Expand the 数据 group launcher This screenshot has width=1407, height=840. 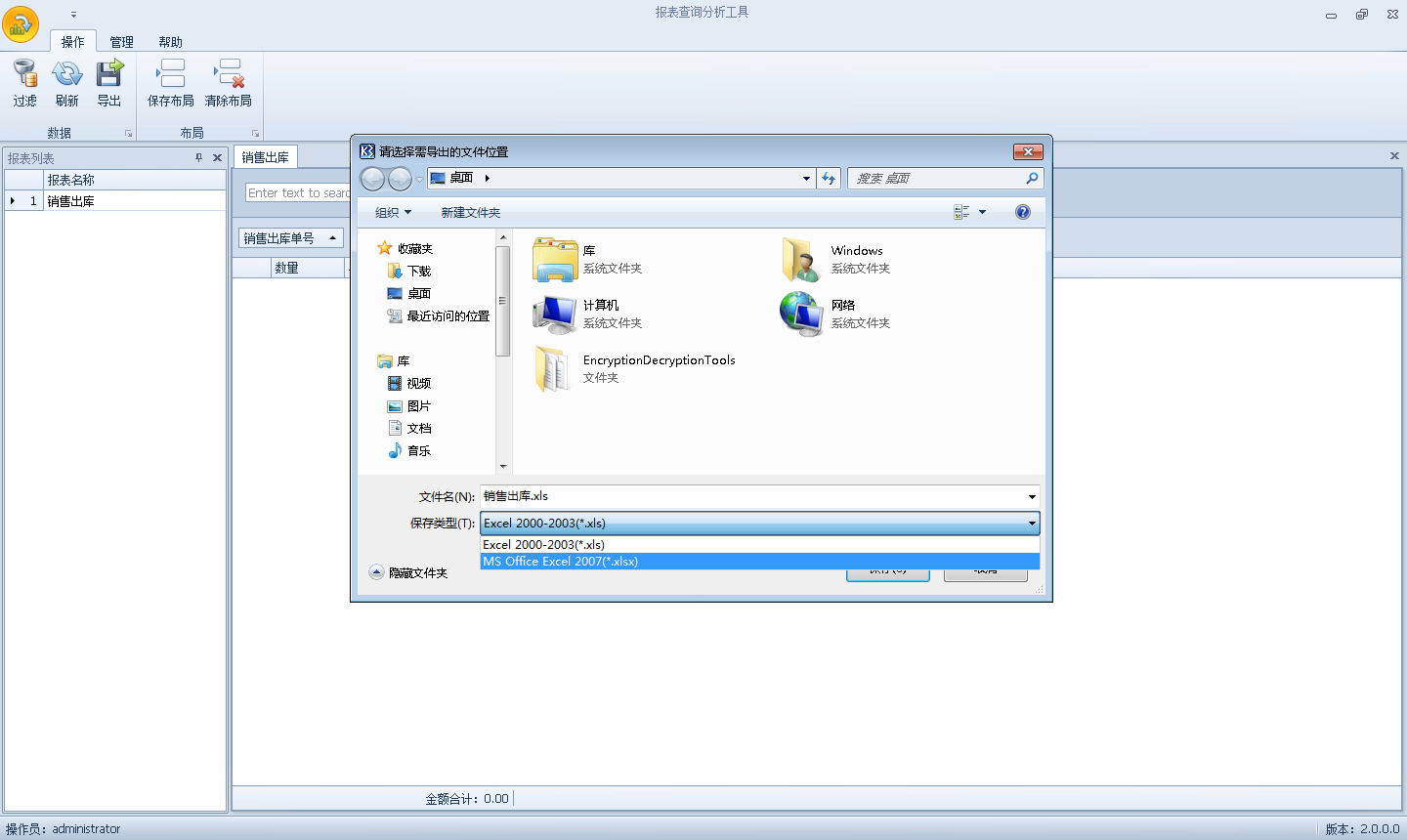tap(128, 134)
